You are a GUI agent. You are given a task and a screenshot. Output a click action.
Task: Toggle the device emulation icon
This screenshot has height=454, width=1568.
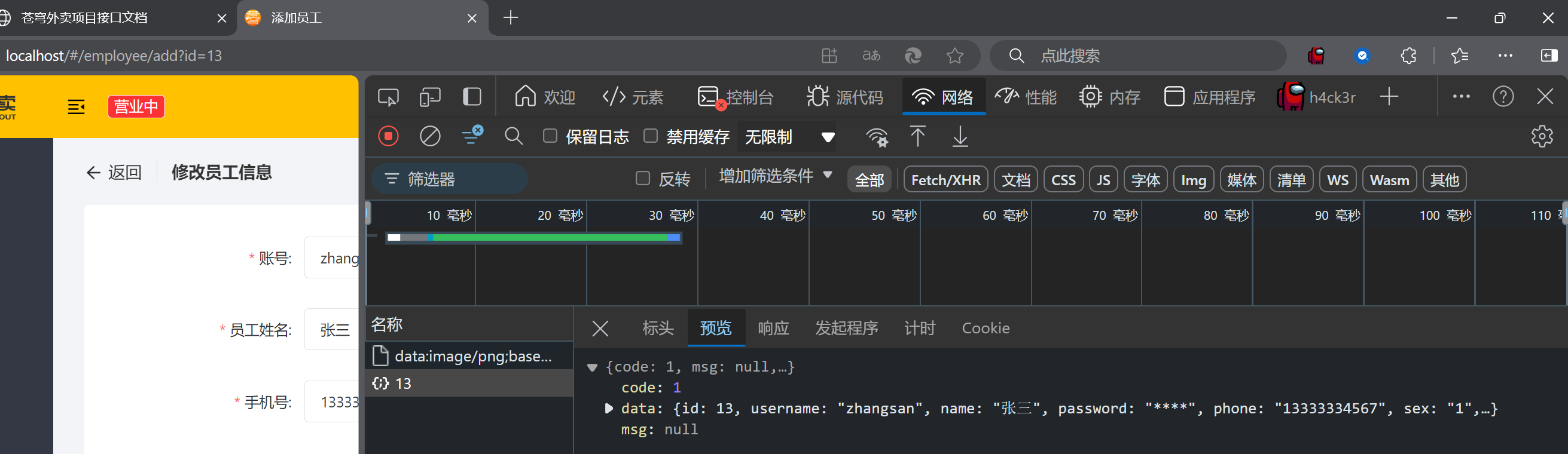(430, 97)
